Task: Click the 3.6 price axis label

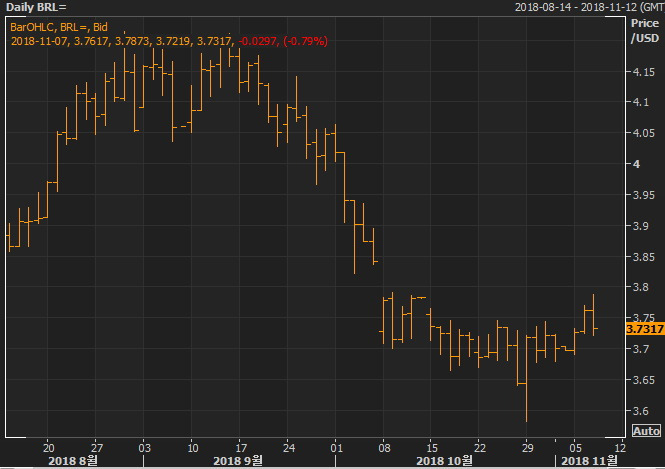Action: (x=641, y=410)
